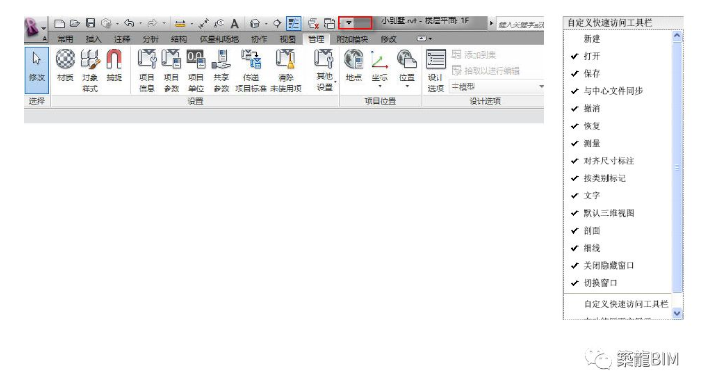
Task: Click 传递项目标准 (Transfer Project Standards)
Action: click(x=251, y=71)
